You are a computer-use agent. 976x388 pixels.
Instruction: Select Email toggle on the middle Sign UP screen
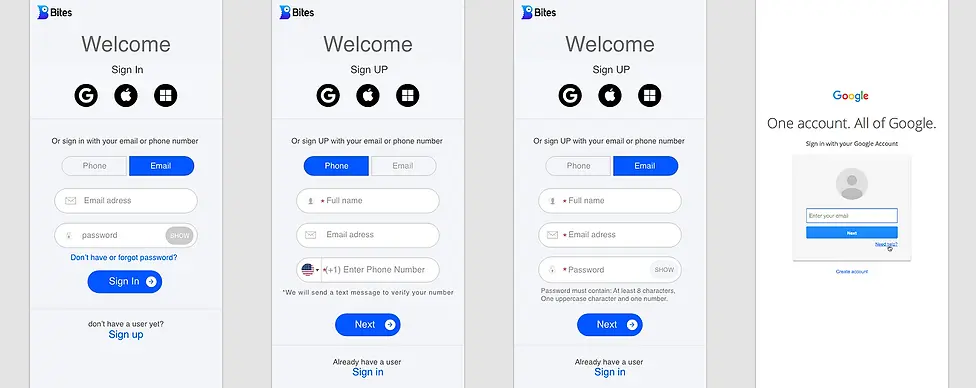click(403, 166)
